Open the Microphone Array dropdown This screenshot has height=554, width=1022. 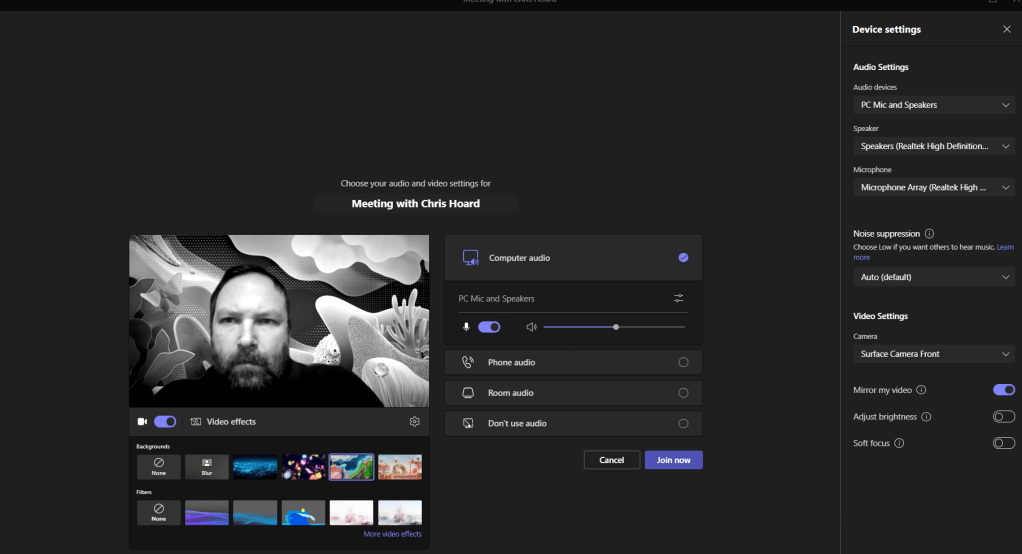point(933,187)
